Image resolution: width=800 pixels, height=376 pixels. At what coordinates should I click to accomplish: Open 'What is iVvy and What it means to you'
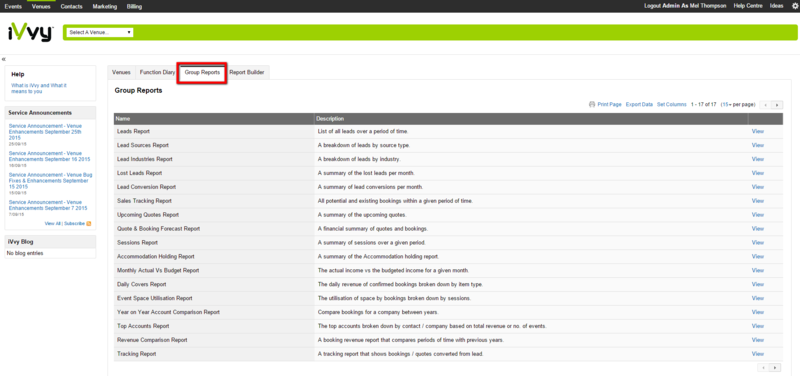39,88
